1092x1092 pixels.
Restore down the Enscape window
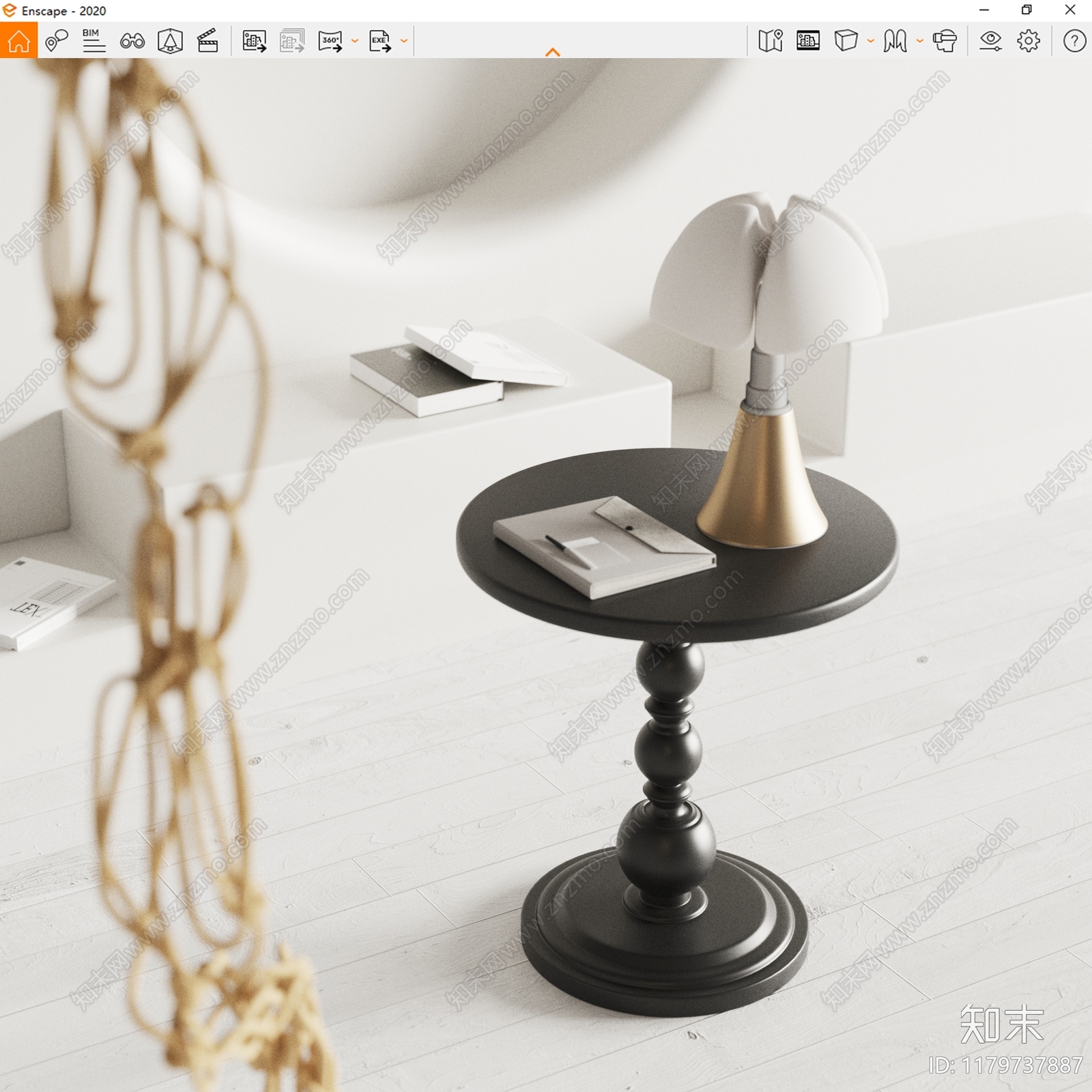1026,10
